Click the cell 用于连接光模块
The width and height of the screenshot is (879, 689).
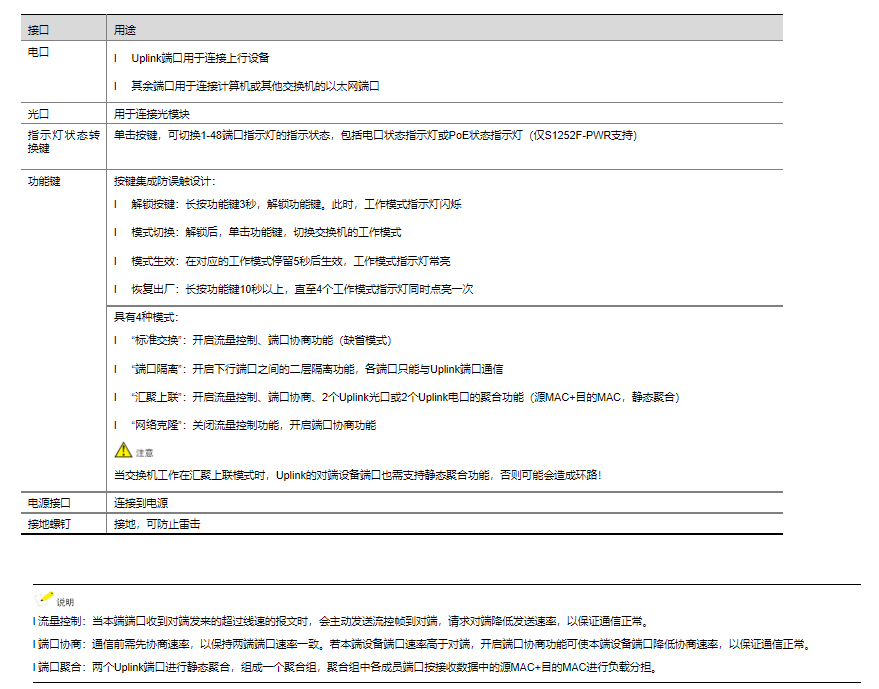pyautogui.click(x=151, y=114)
